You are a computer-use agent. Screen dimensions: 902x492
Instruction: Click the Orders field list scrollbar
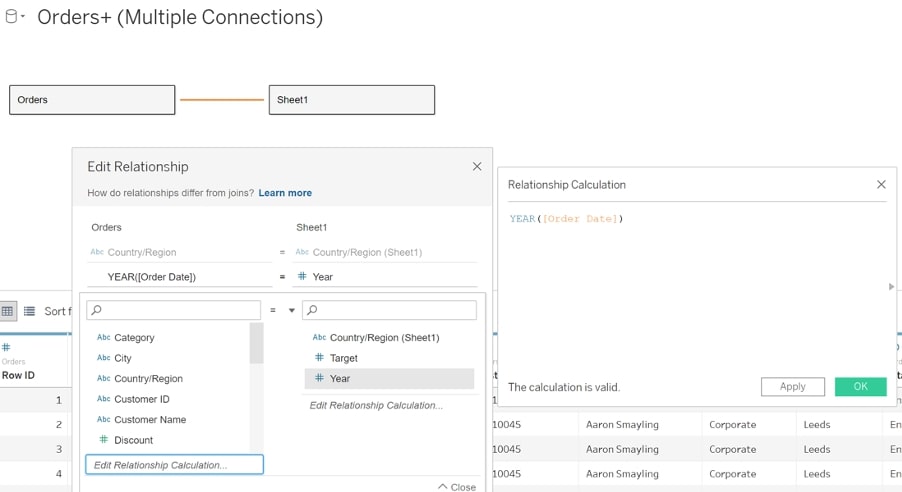256,344
